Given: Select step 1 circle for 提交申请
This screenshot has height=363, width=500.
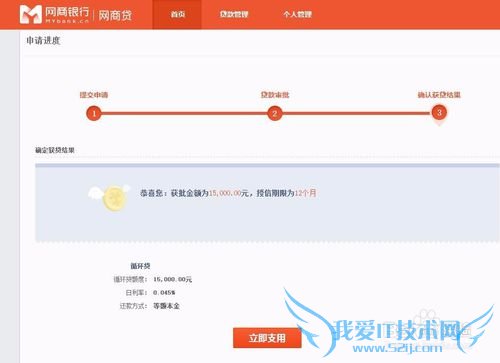Looking at the screenshot, I should (x=94, y=113).
